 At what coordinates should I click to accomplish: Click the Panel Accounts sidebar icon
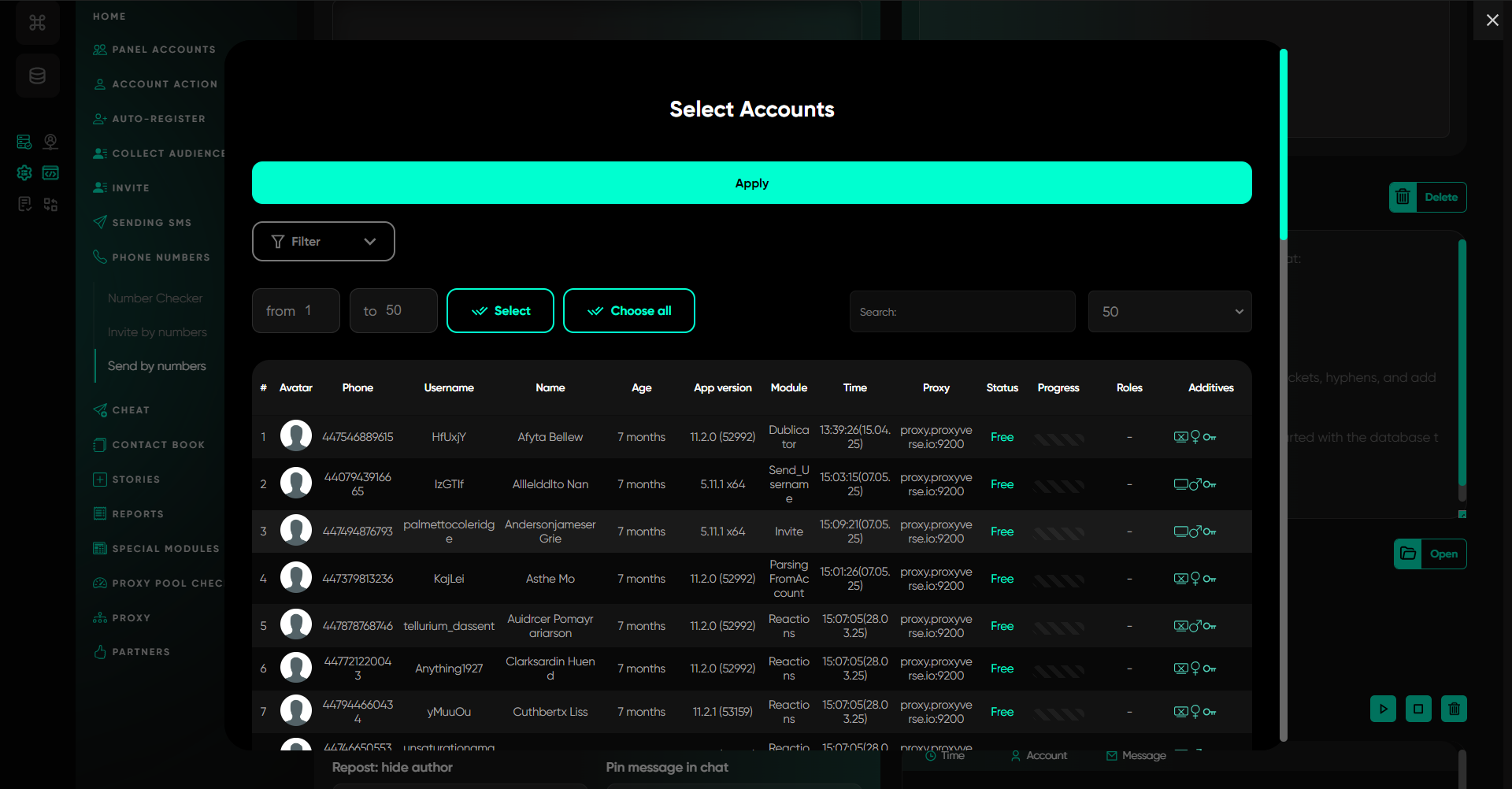[x=100, y=50]
